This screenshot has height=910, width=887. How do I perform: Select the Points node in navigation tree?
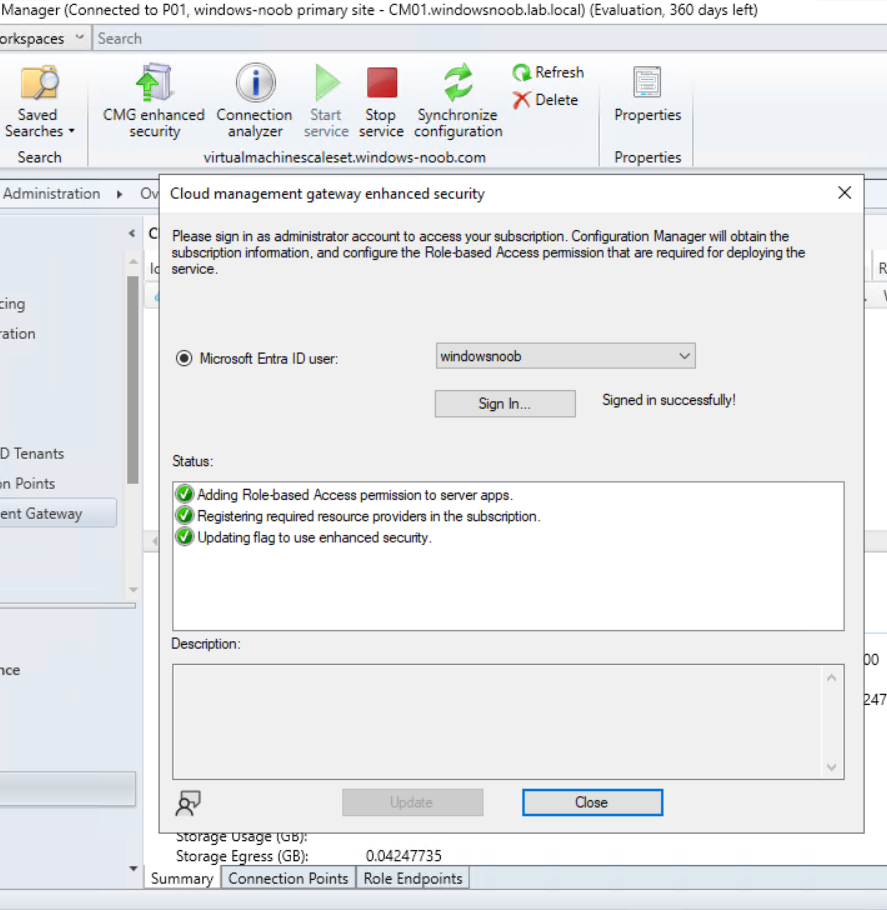click(28, 483)
